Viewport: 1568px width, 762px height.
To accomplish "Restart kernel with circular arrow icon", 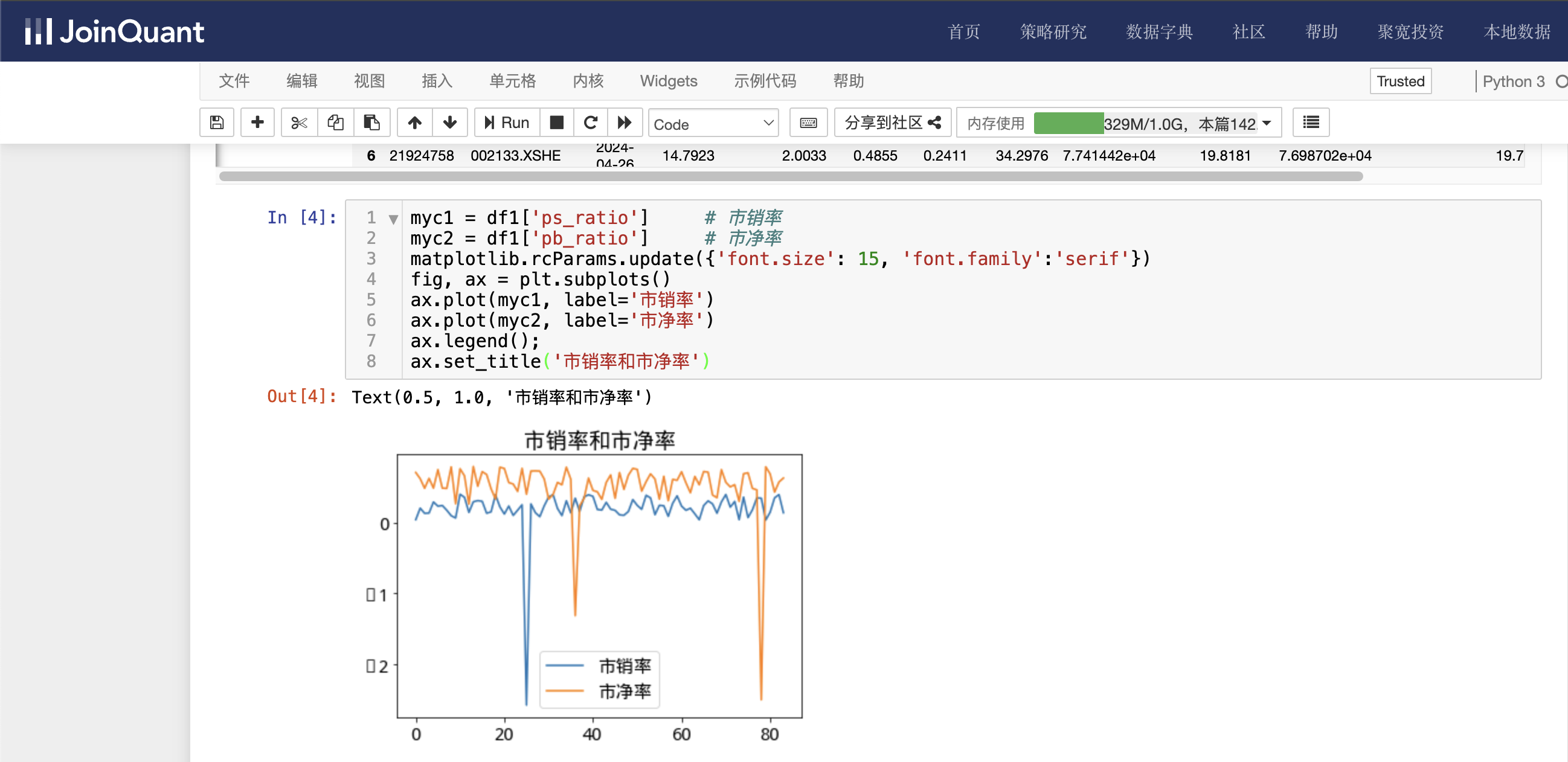I will click(x=591, y=123).
